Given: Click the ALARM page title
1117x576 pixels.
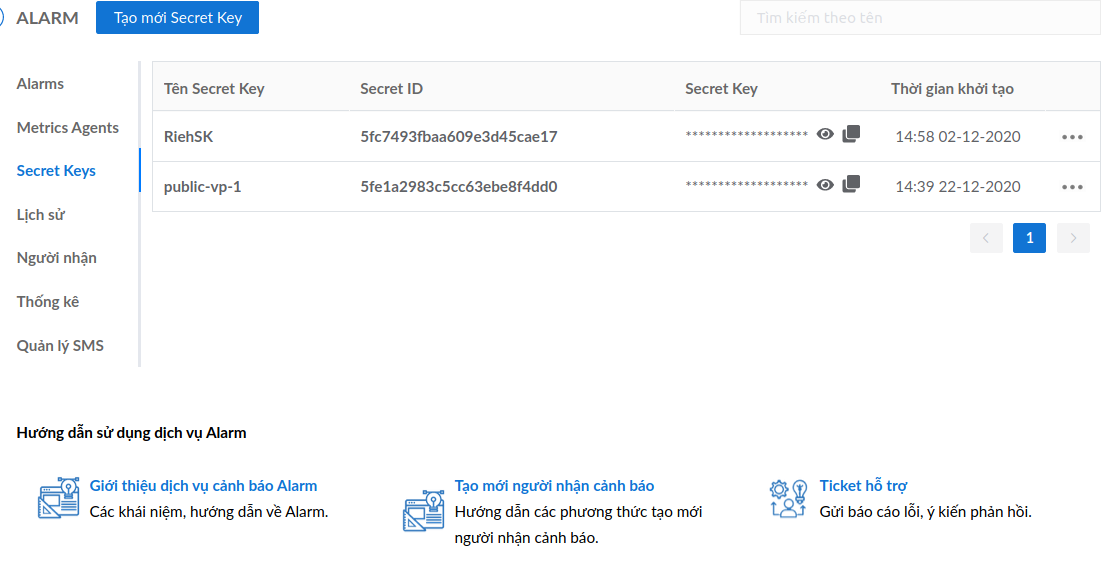Looking at the screenshot, I should 47,18.
